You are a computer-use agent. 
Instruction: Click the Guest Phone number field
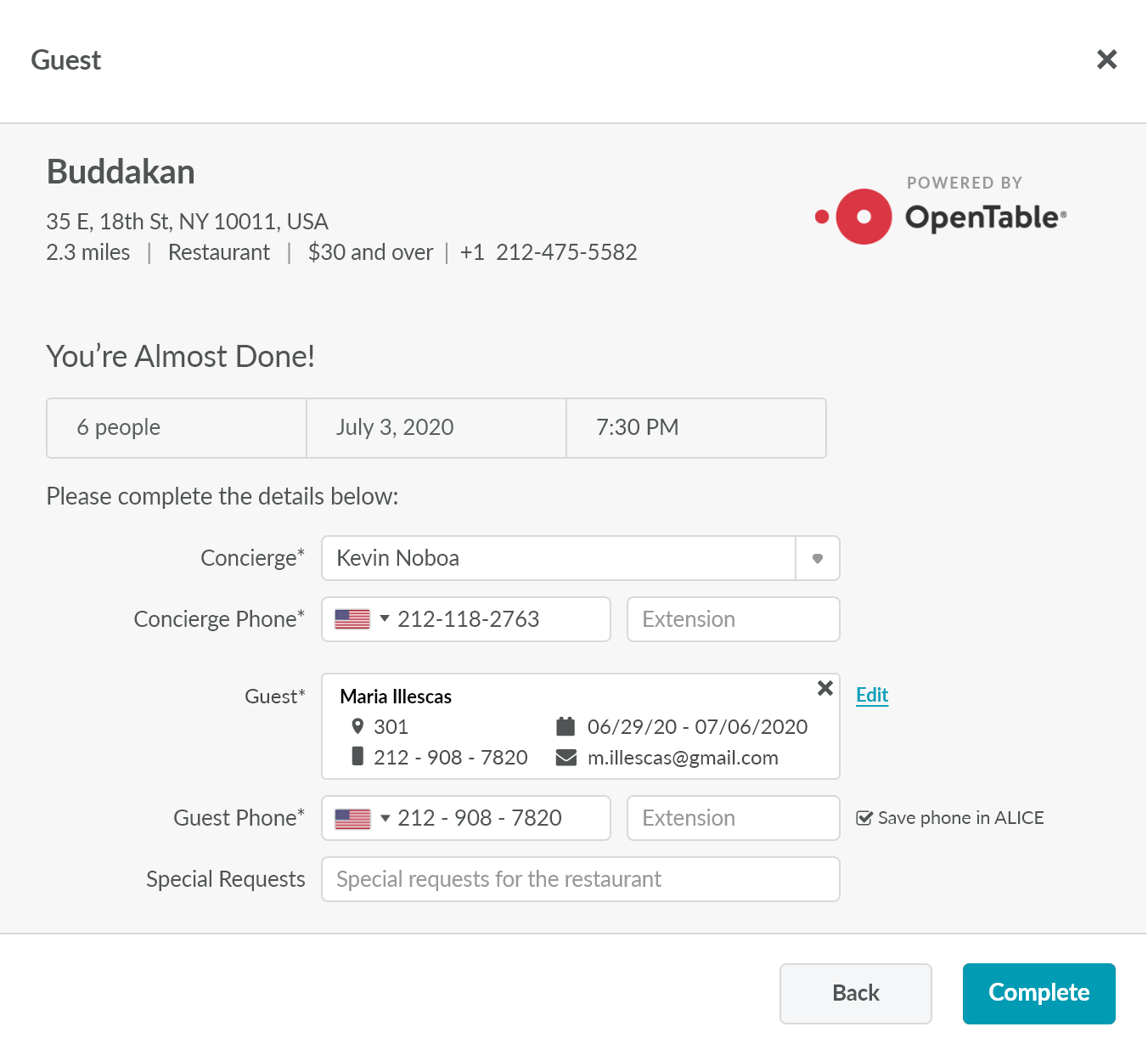pos(466,818)
